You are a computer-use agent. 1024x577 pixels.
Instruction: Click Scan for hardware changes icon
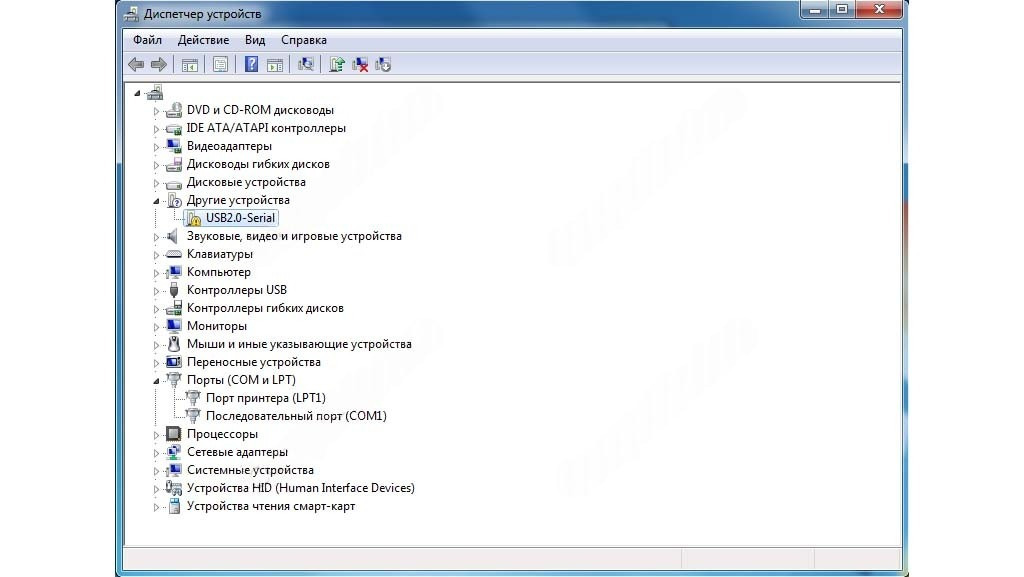(x=306, y=65)
